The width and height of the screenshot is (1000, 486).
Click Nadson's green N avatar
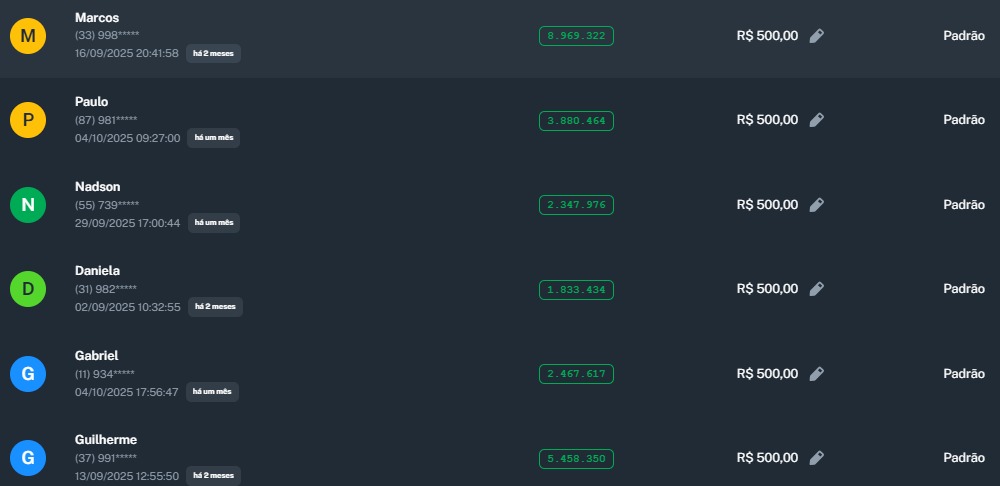(x=28, y=205)
